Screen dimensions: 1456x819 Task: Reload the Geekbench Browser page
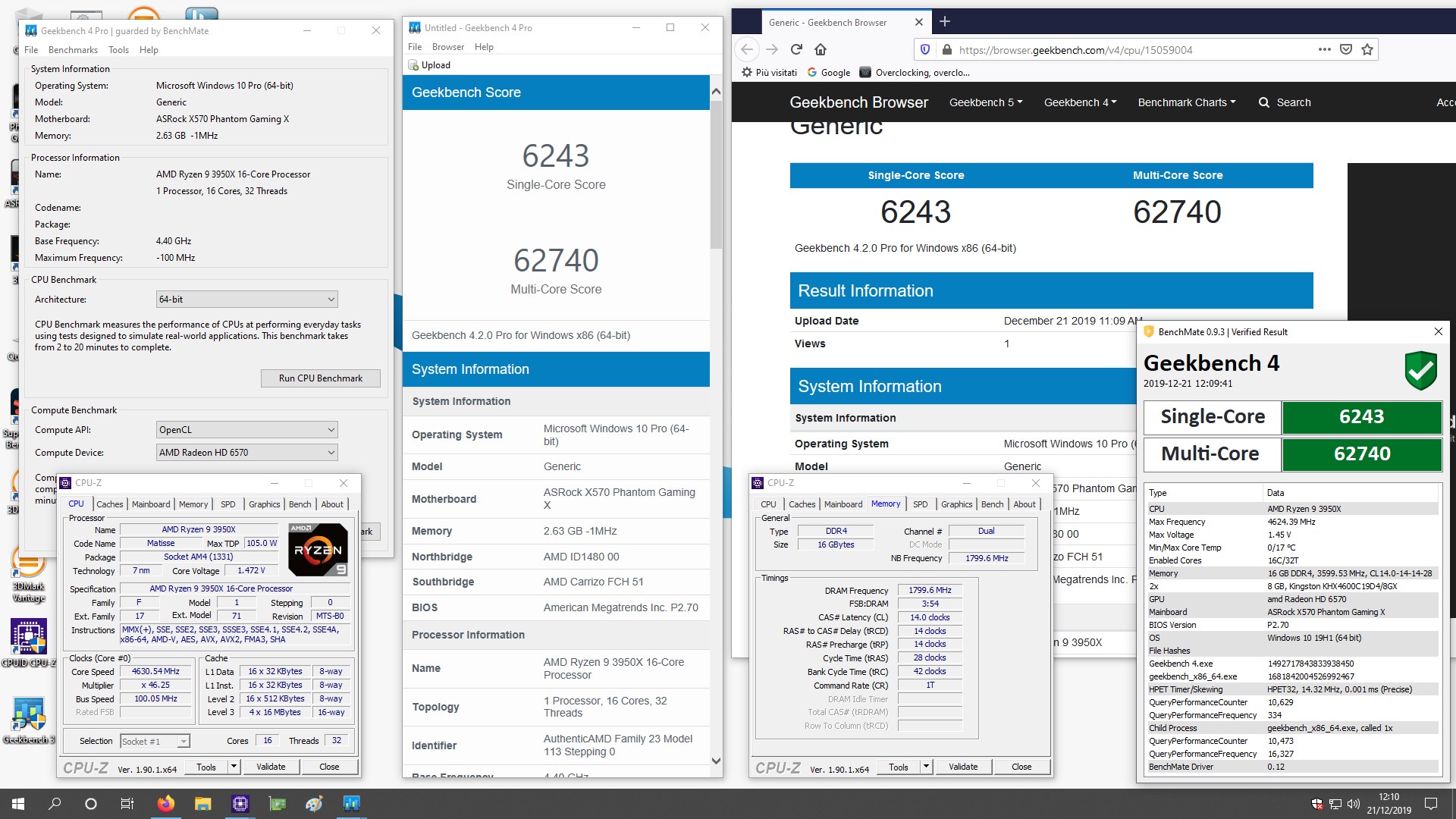click(796, 49)
